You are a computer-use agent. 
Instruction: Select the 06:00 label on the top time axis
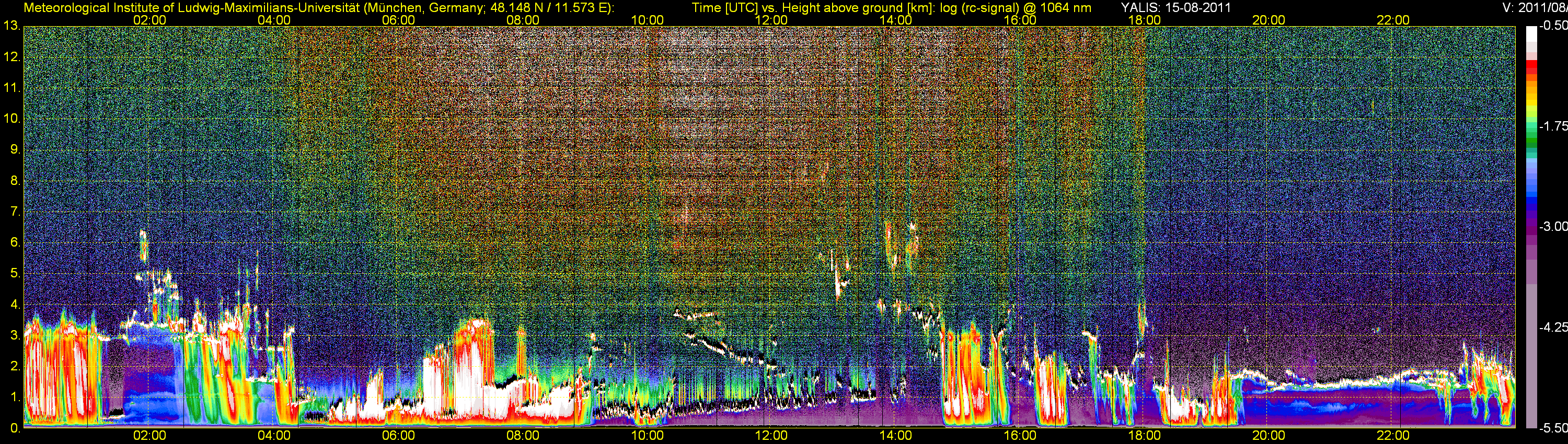[x=398, y=20]
